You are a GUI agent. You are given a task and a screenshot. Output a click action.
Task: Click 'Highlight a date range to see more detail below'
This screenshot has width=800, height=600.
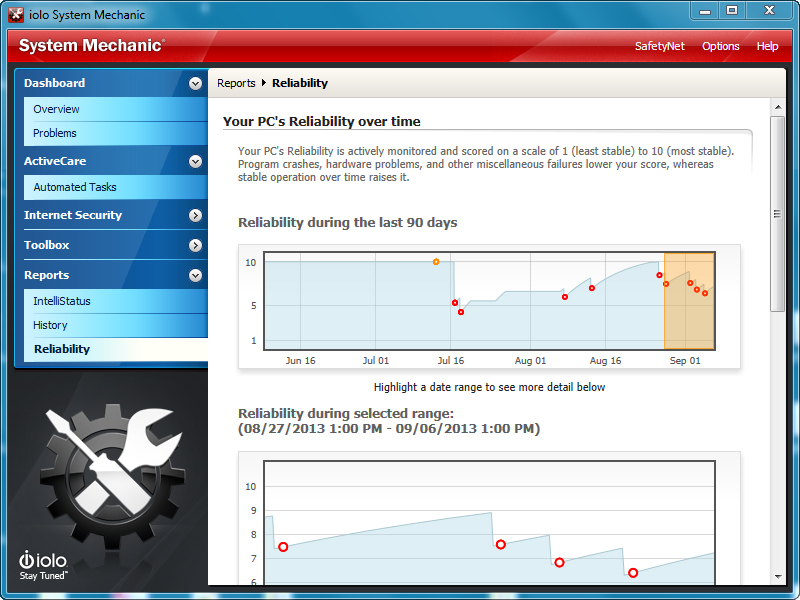(x=489, y=387)
